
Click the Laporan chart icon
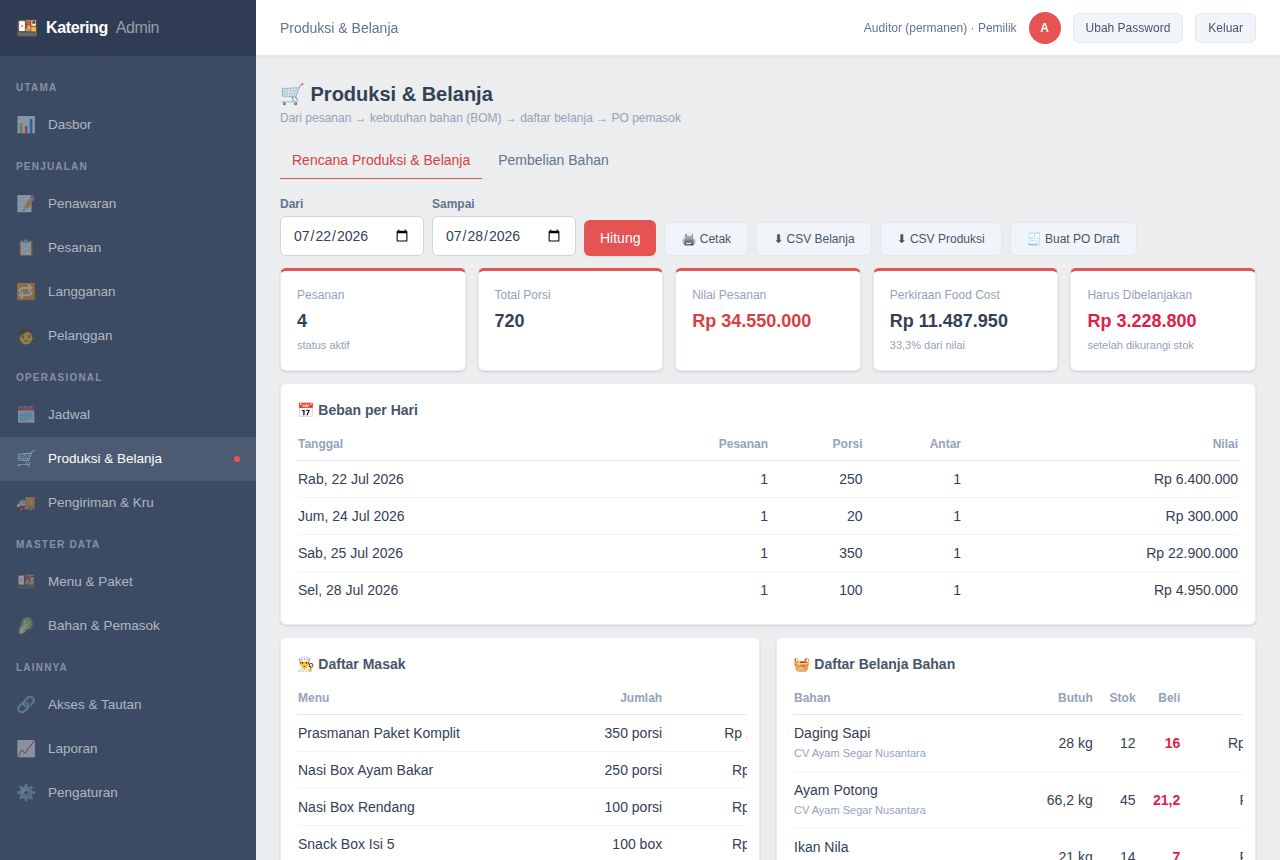26,749
